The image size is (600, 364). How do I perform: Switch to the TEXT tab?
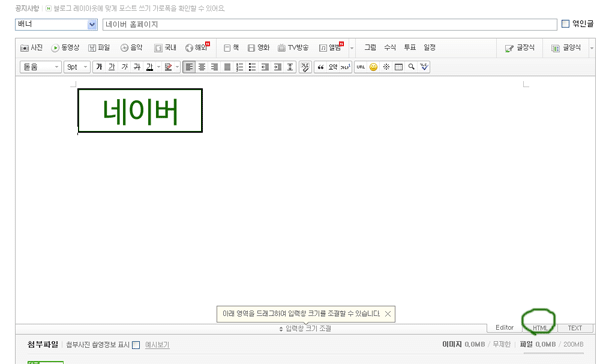pyautogui.click(x=575, y=328)
